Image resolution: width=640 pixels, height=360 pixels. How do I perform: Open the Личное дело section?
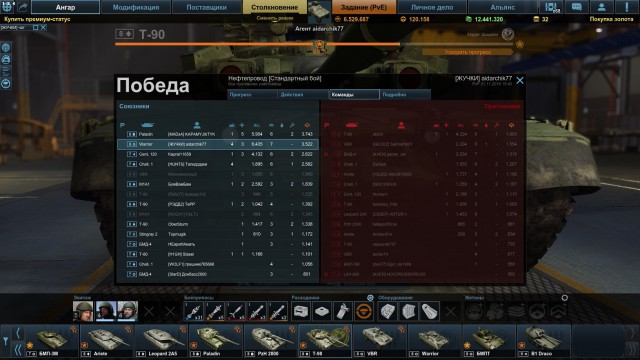click(x=432, y=7)
